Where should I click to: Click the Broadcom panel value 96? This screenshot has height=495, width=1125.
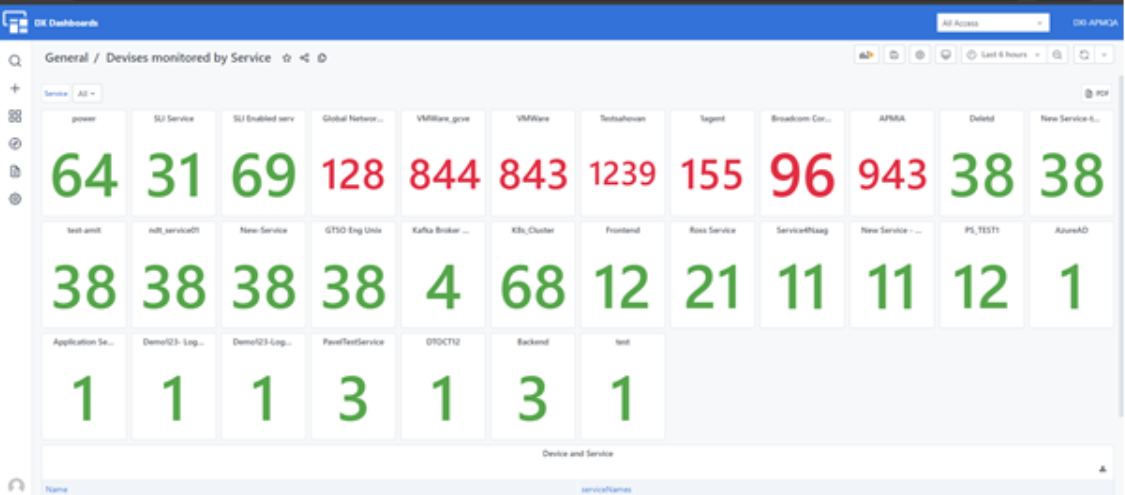[802, 175]
